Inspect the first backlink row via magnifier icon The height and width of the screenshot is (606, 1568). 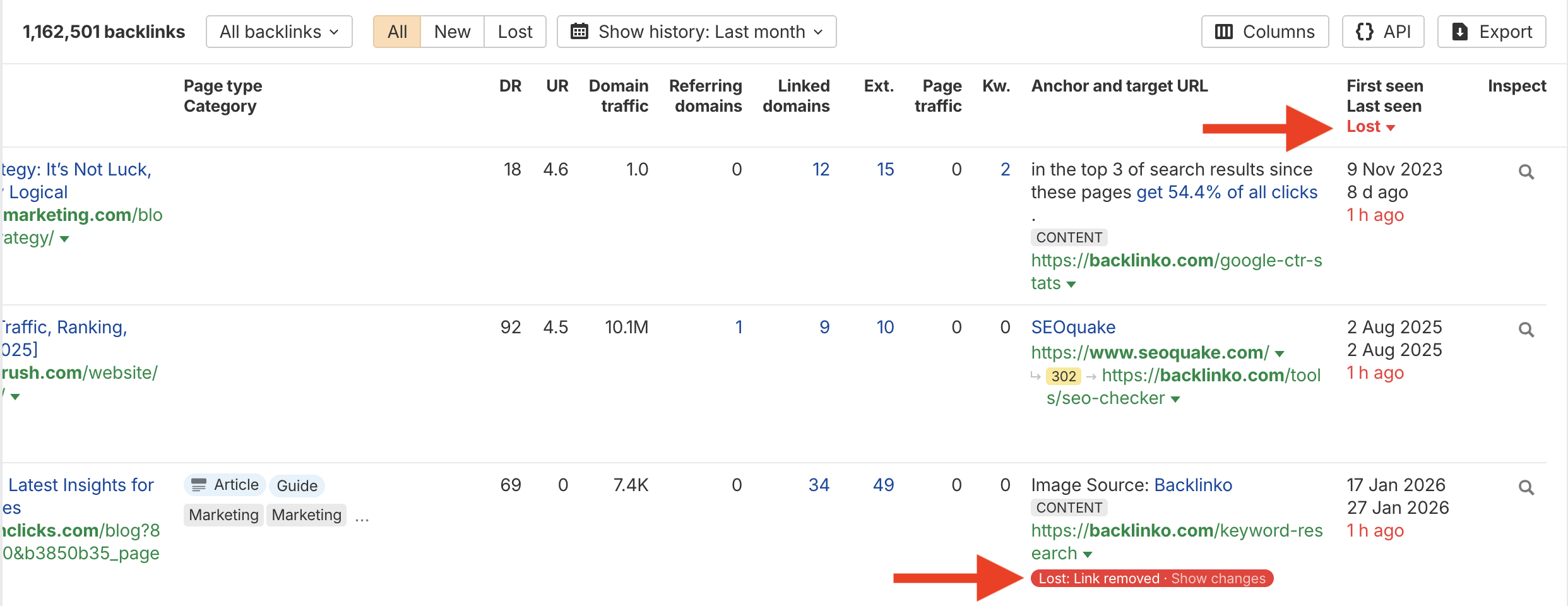pos(1526,172)
